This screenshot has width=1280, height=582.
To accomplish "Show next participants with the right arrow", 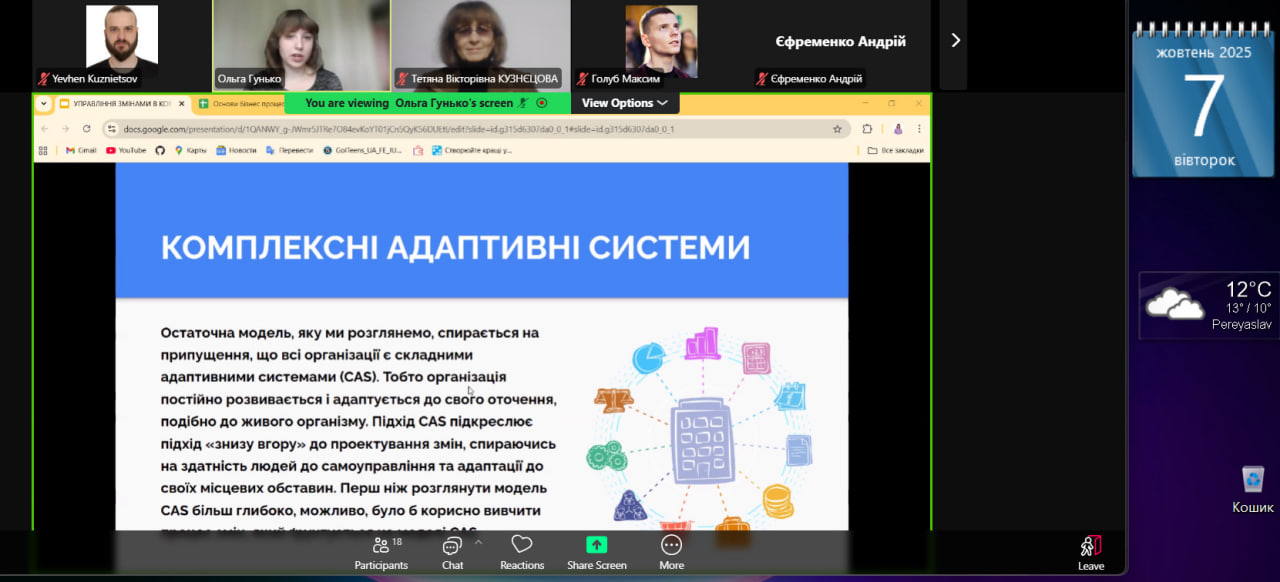I will click(955, 40).
